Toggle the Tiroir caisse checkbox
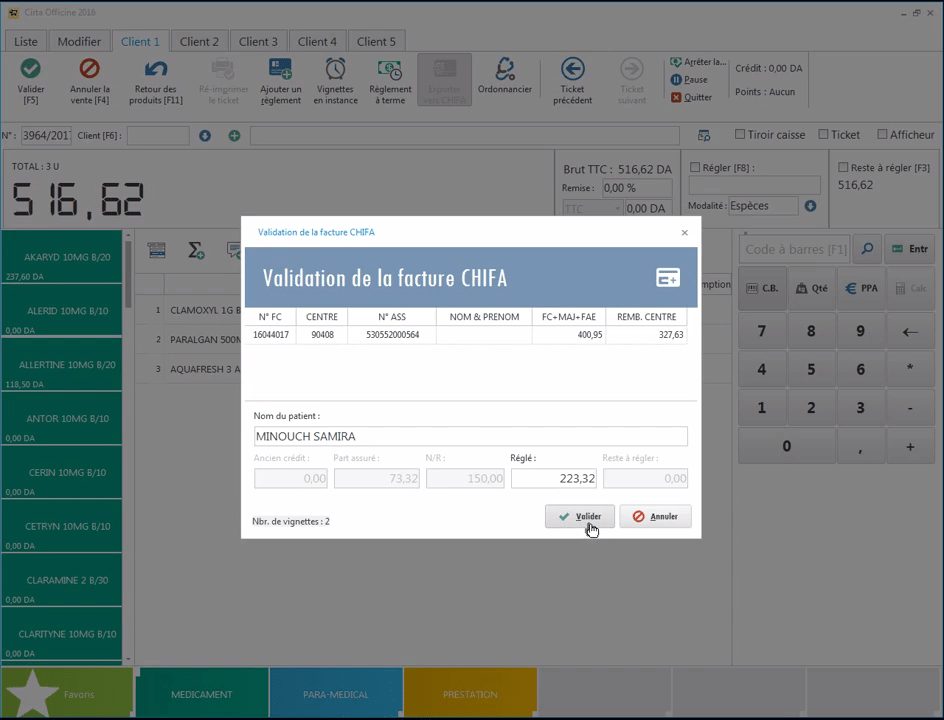The height and width of the screenshot is (720, 944). [740, 134]
